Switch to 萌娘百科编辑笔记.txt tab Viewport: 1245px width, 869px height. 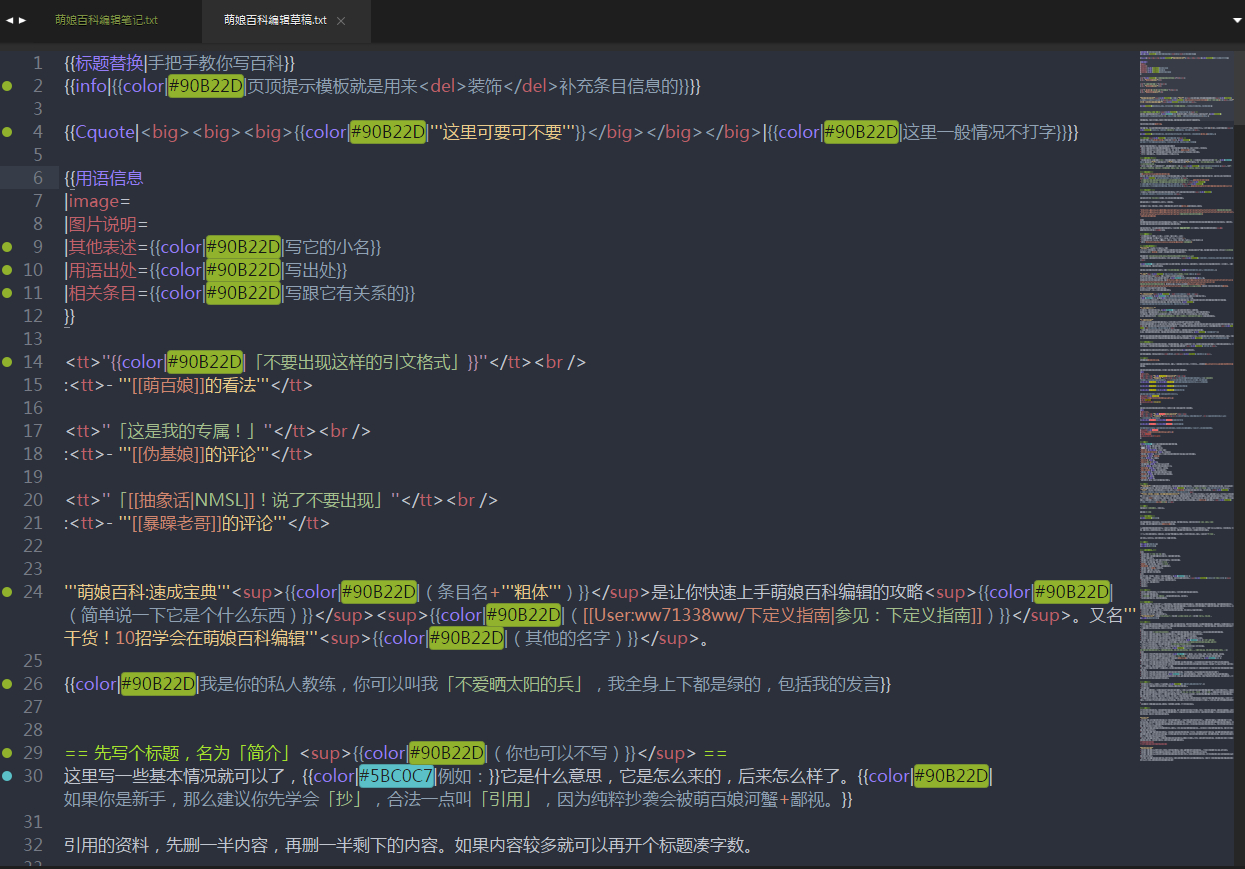pos(106,20)
